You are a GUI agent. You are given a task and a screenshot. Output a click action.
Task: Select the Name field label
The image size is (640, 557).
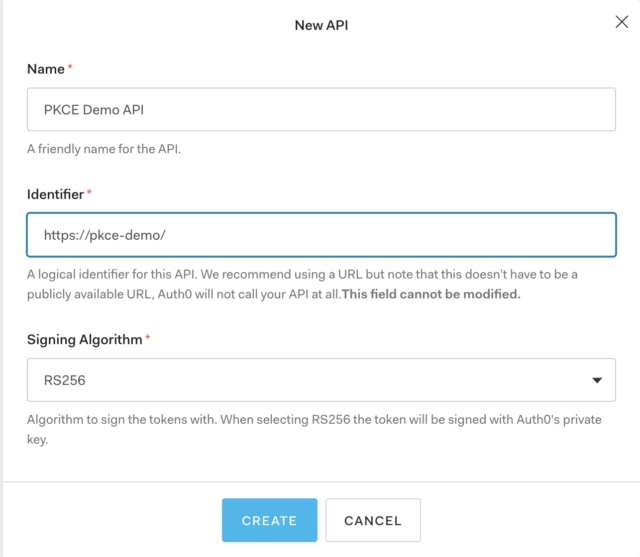coord(46,69)
